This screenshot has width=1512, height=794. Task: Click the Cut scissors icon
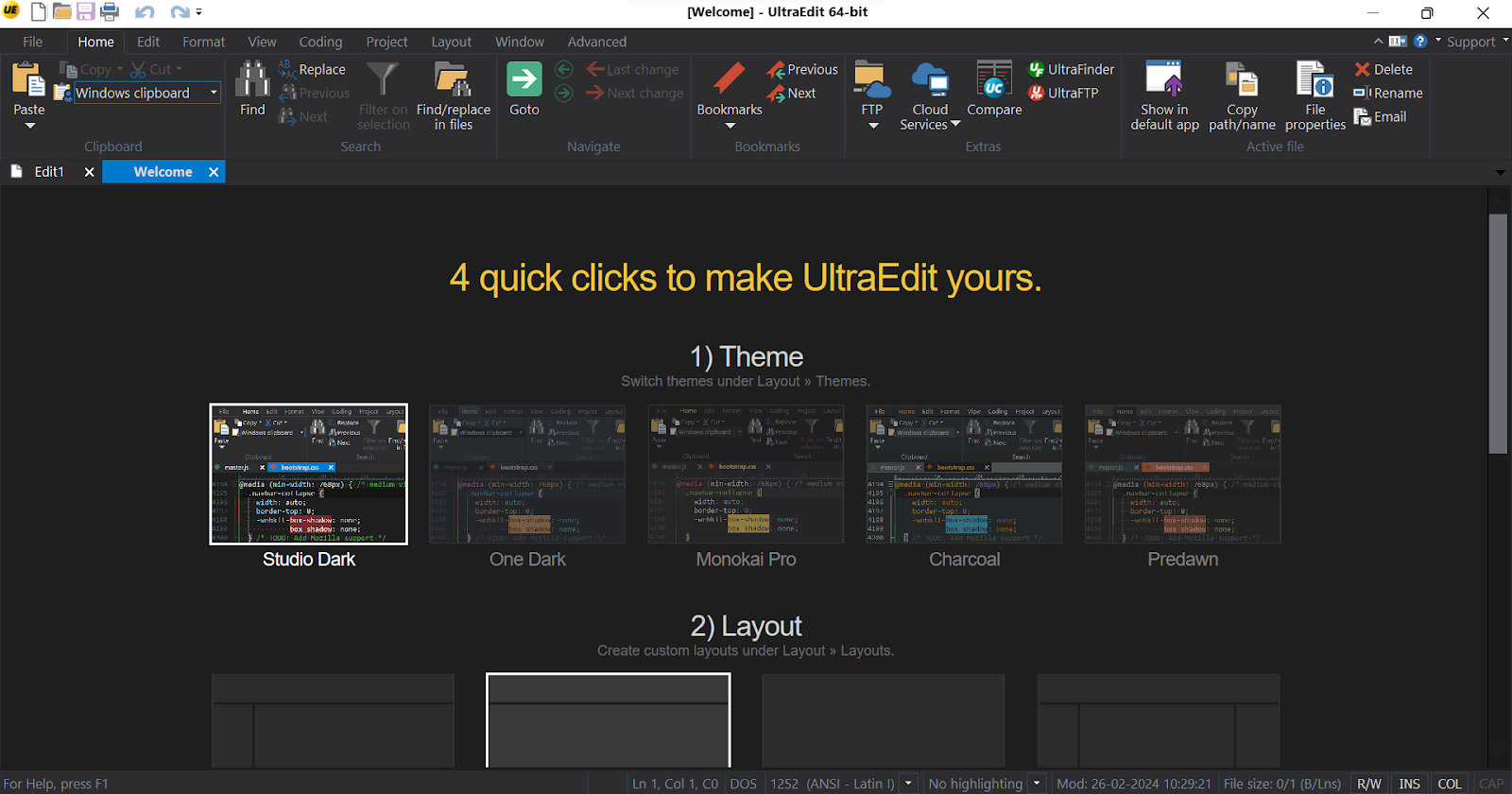[138, 70]
